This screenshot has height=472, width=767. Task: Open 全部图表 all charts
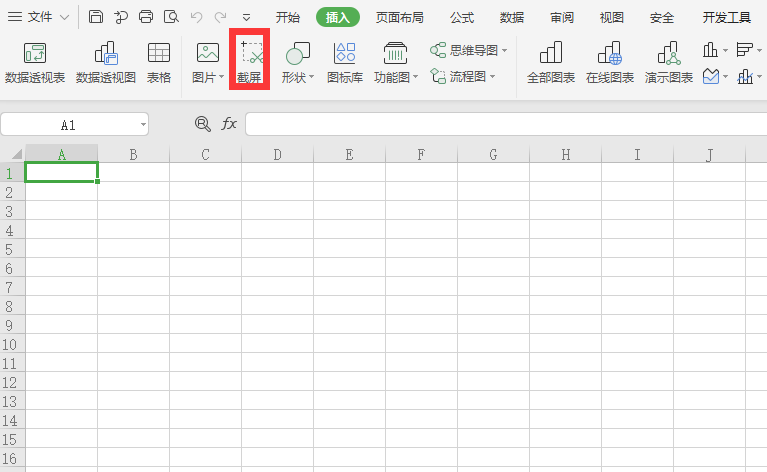point(551,63)
